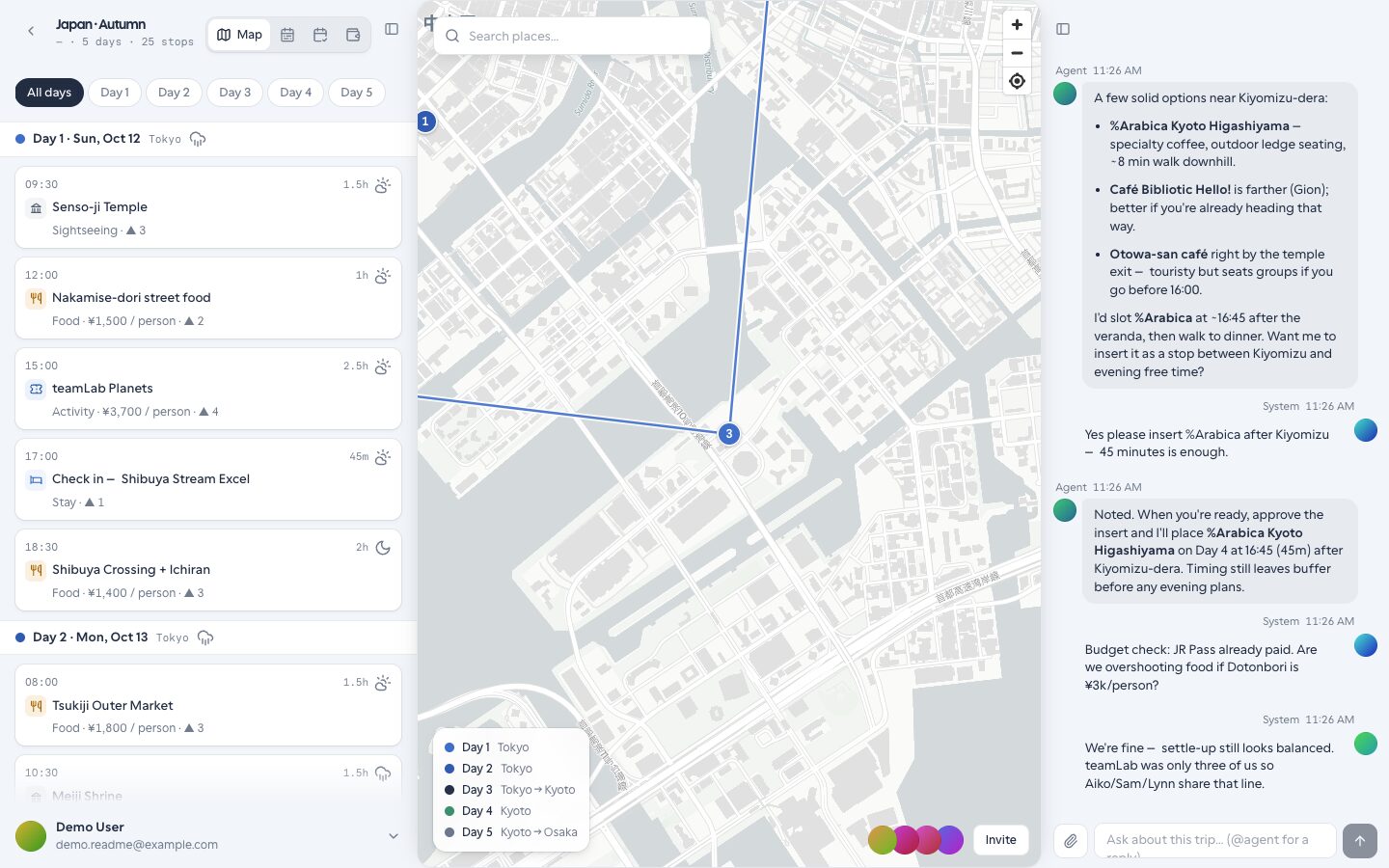The height and width of the screenshot is (868, 1389).
Task: Click the Day 1 · Sun, Oct 12 header
Action: pos(208,139)
